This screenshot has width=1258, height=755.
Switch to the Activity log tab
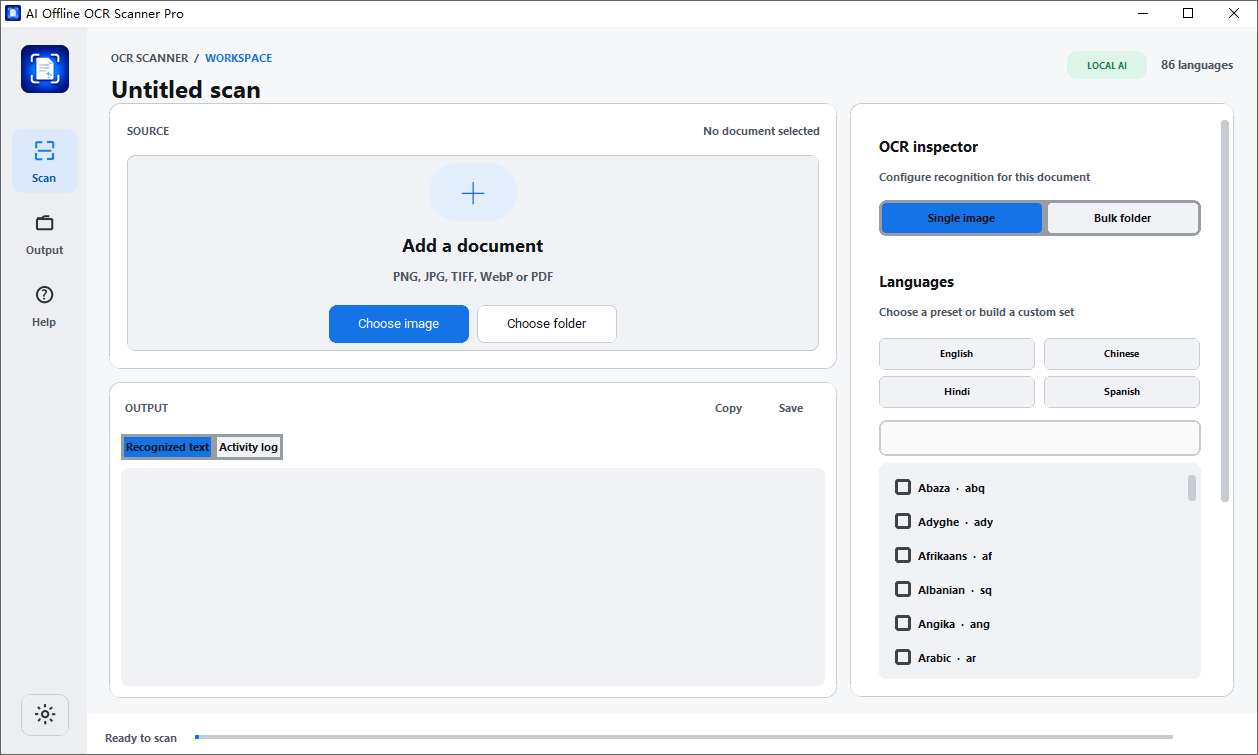[249, 447]
